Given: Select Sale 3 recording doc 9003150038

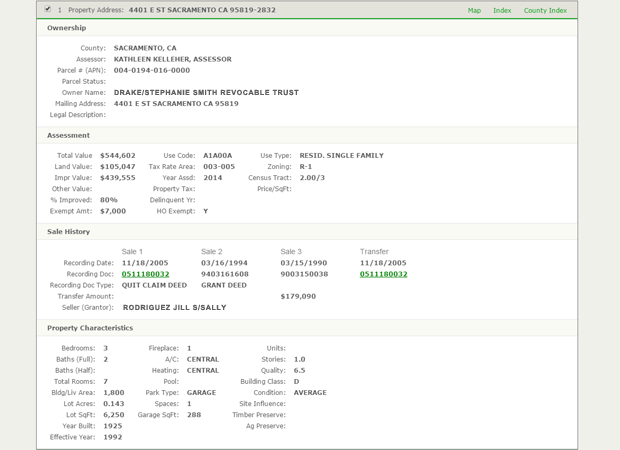Looking at the screenshot, I should point(304,274).
